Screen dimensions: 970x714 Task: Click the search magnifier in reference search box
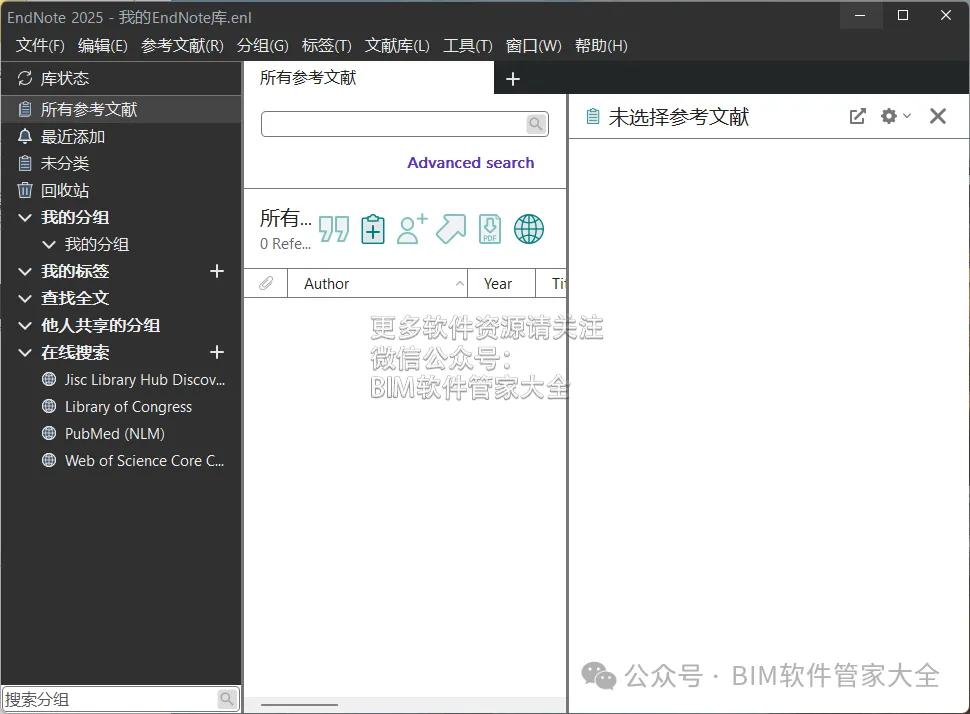click(536, 124)
